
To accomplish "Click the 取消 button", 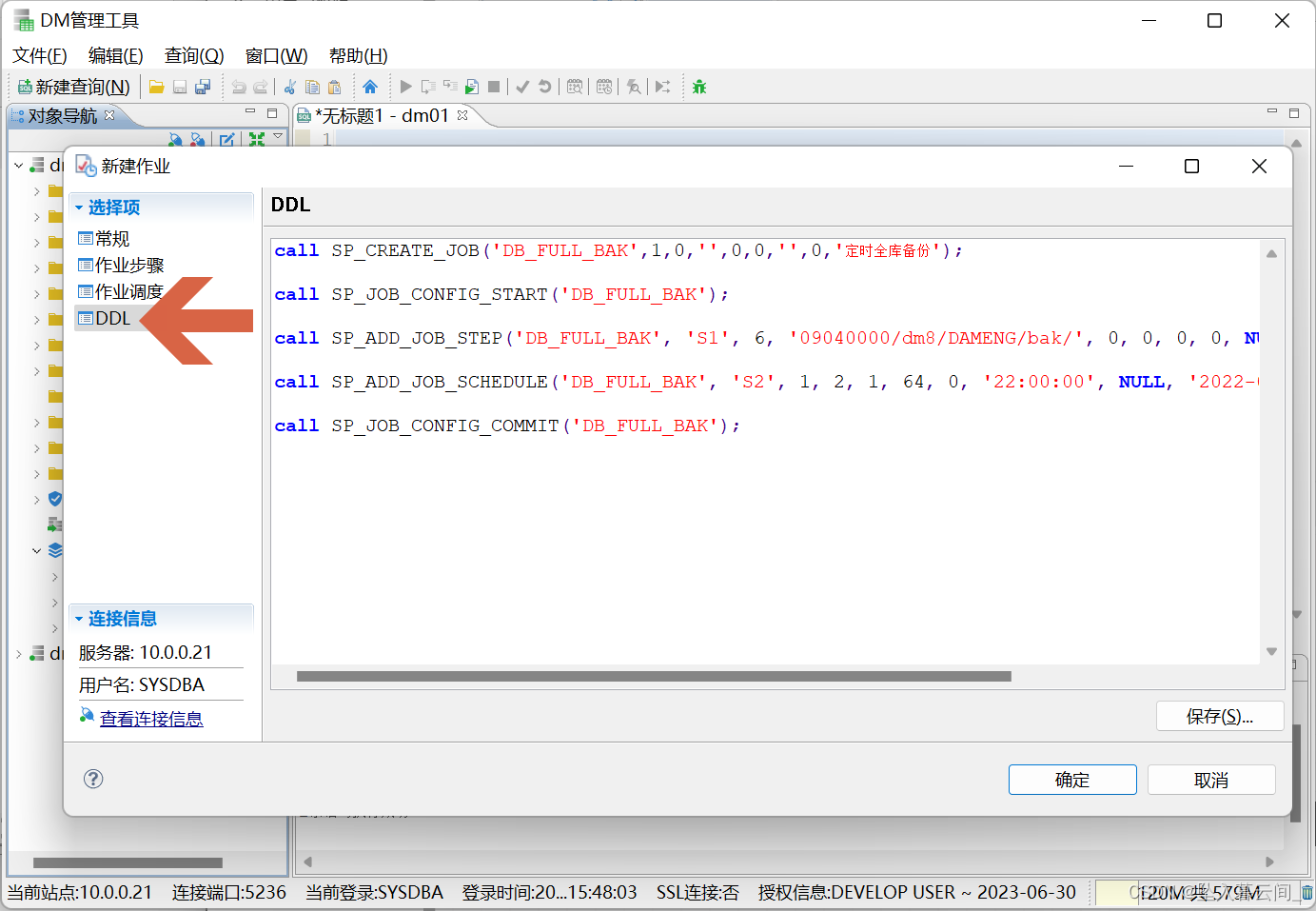I will (x=1211, y=780).
